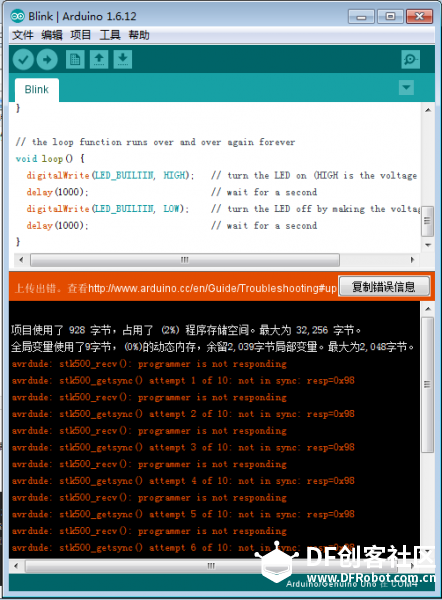This screenshot has height=600, width=442.
Task: Click the 'void loop() {' code line
Action: pos(51,158)
